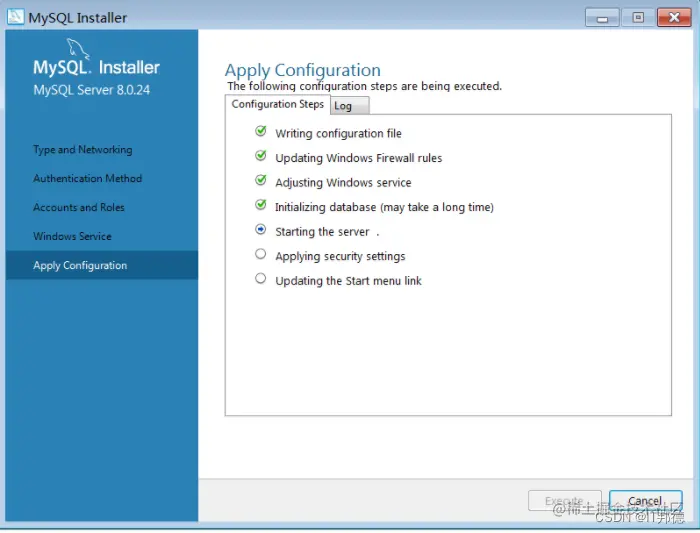The image size is (700, 533).
Task: Click the Cancel button
Action: [x=646, y=501]
